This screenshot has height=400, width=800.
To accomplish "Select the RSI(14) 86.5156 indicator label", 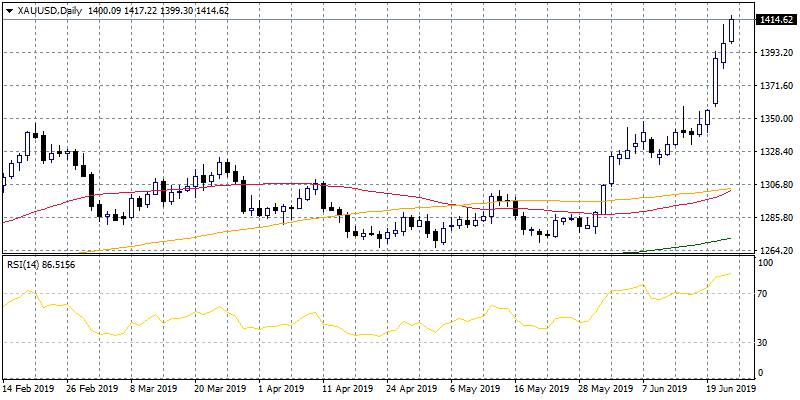I will tap(40, 264).
